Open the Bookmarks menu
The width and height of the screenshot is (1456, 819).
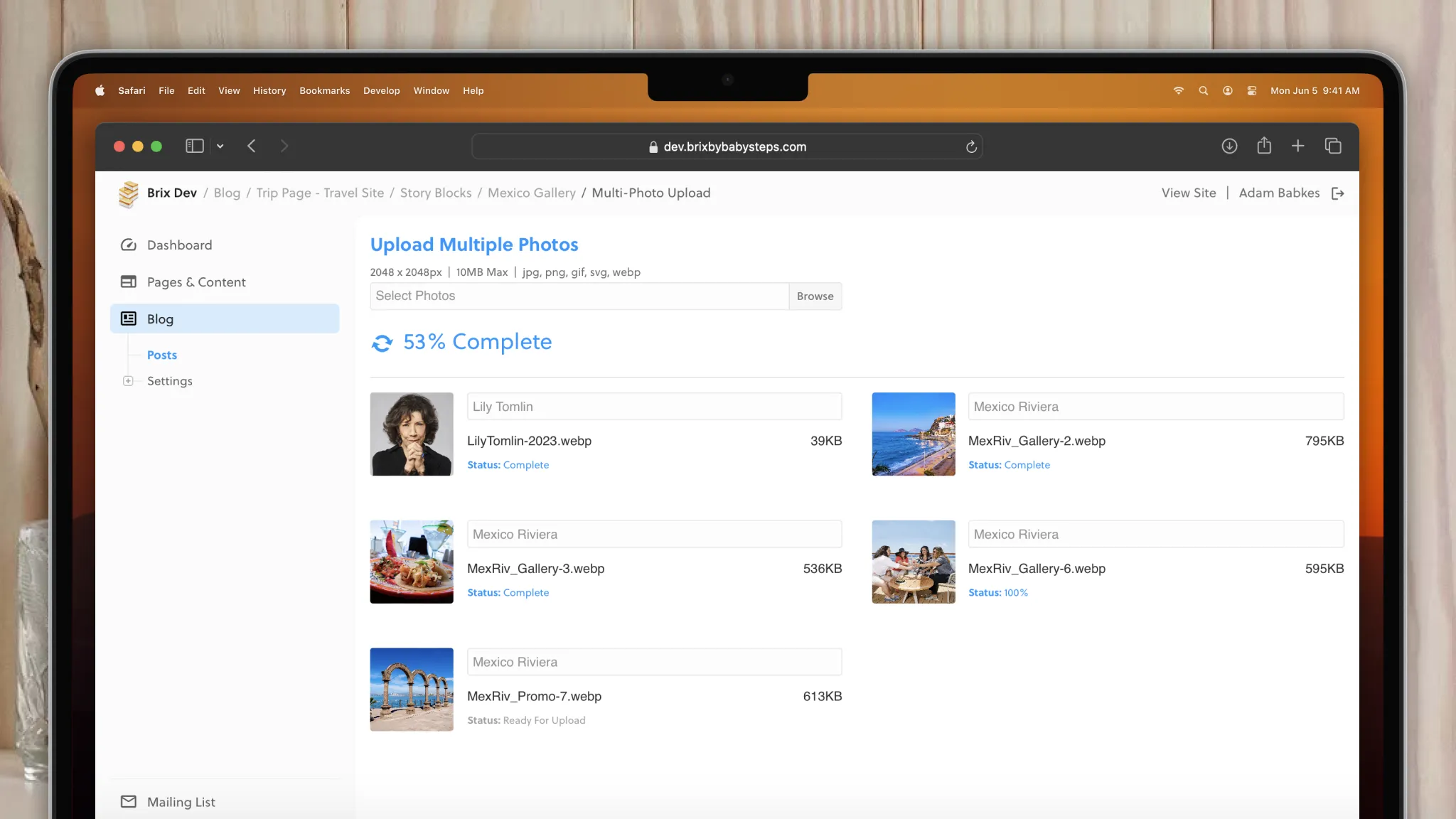pyautogui.click(x=324, y=91)
